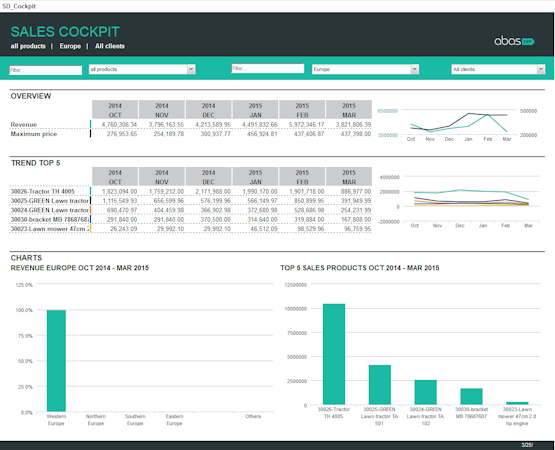Click the region filter input field
The image size is (555, 450).
pyautogui.click(x=268, y=68)
